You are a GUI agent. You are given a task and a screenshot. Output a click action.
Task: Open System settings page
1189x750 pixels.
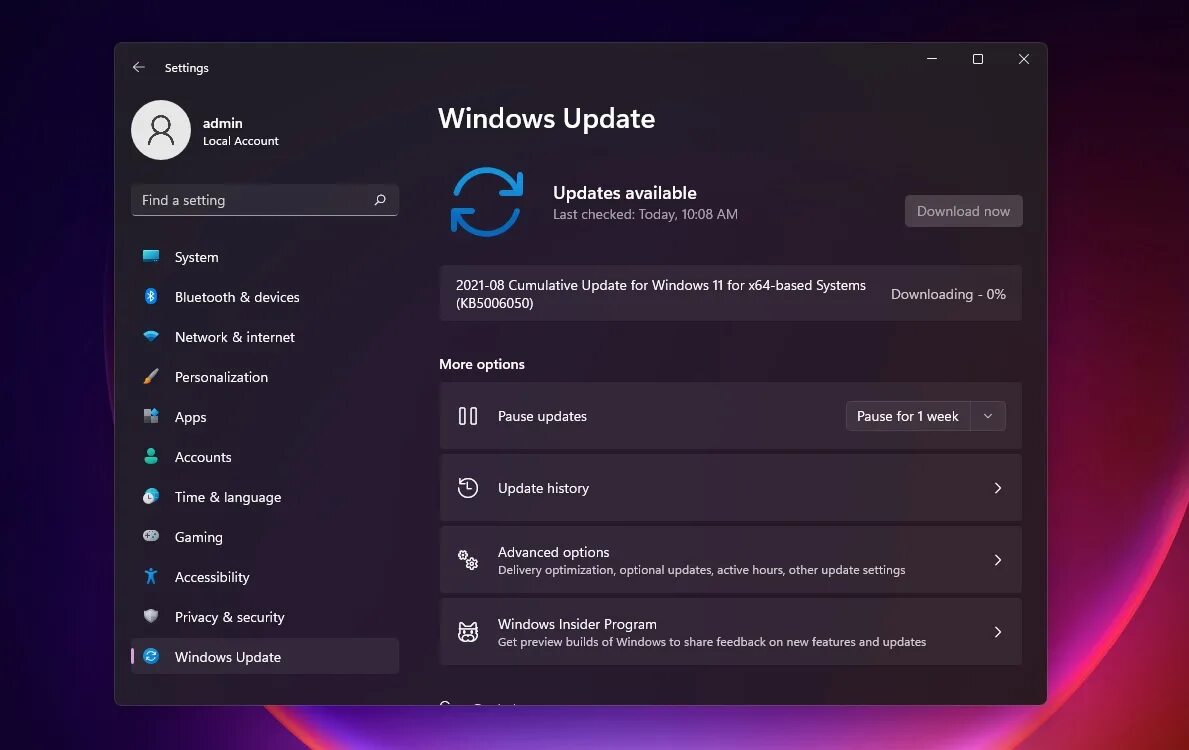(x=265, y=257)
